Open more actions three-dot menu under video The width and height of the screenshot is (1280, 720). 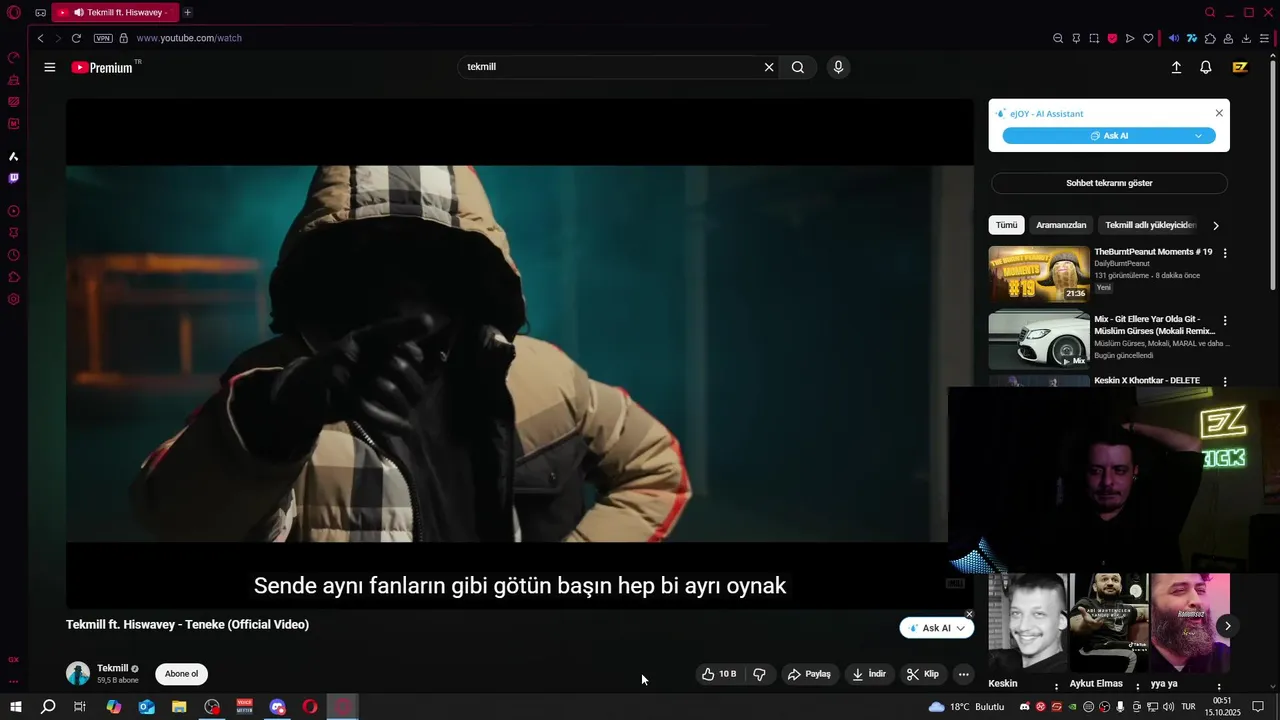[x=963, y=674]
